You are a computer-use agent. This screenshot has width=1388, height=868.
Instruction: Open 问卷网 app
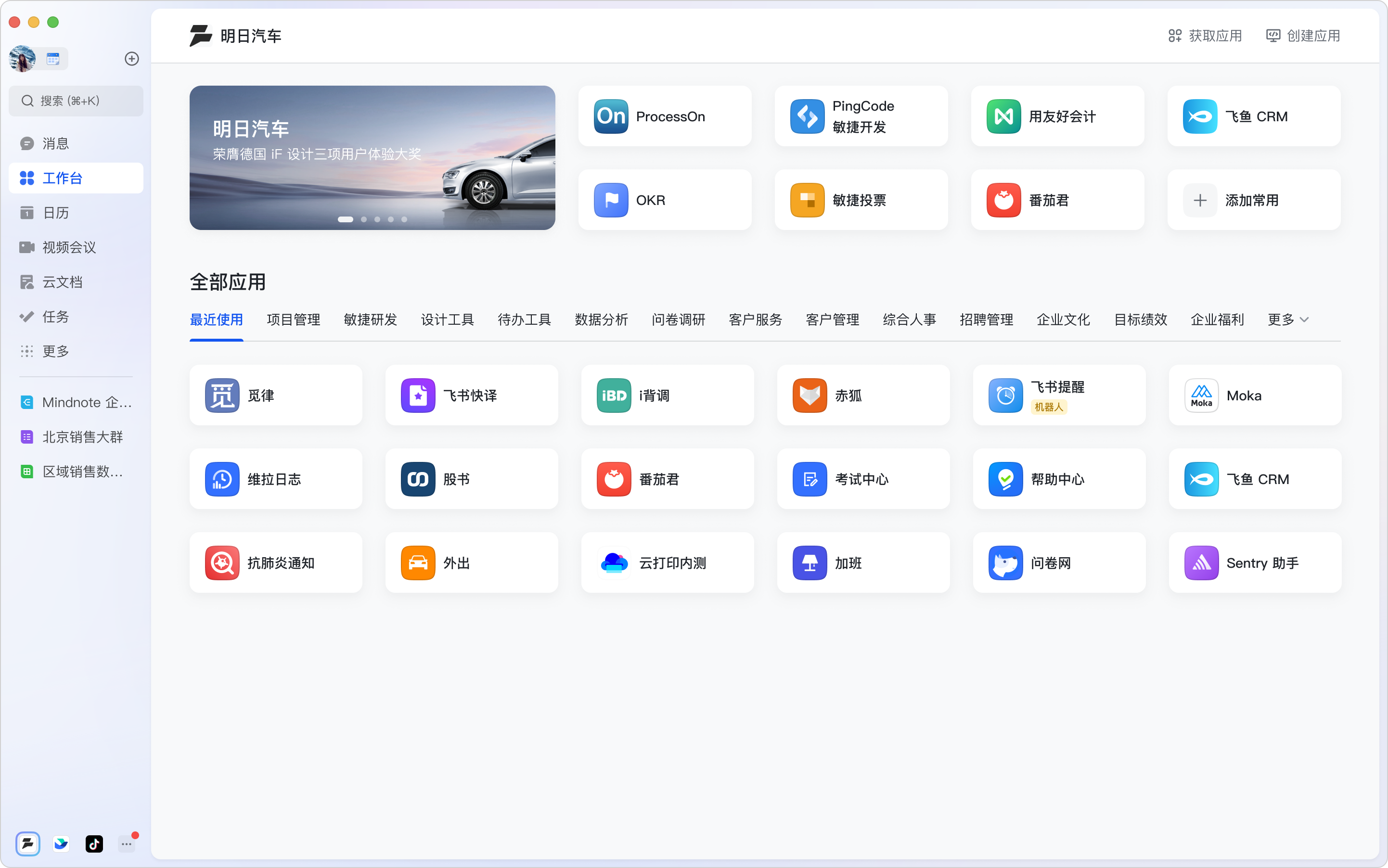coord(1059,563)
